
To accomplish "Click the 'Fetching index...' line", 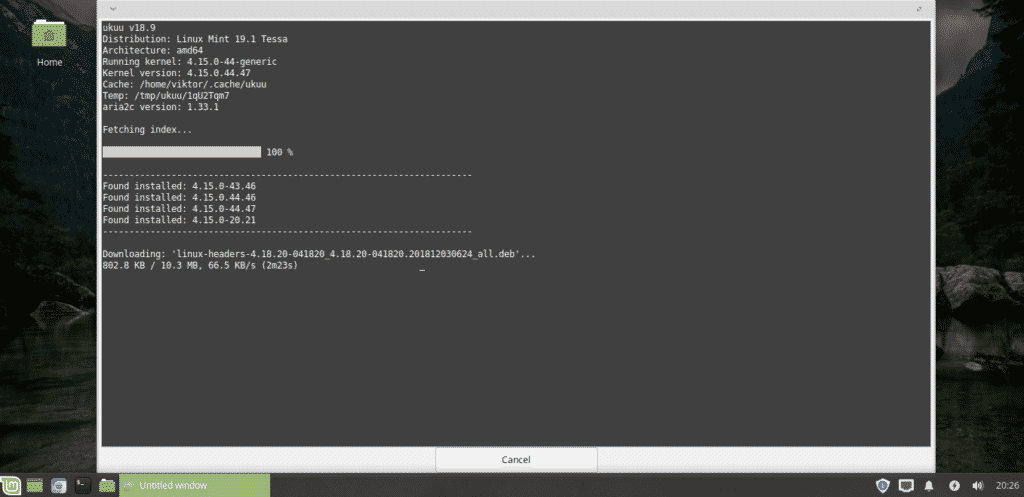I will tap(147, 130).
